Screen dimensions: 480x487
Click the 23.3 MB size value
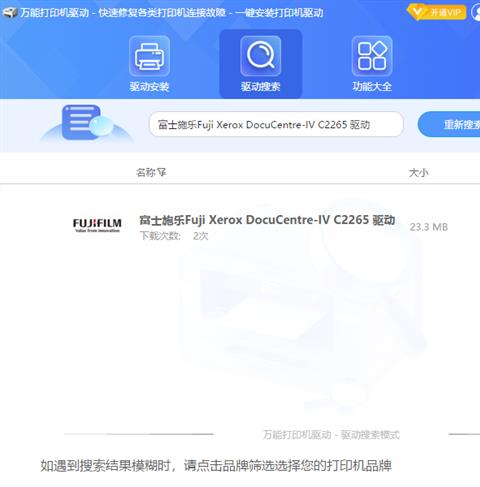(429, 227)
